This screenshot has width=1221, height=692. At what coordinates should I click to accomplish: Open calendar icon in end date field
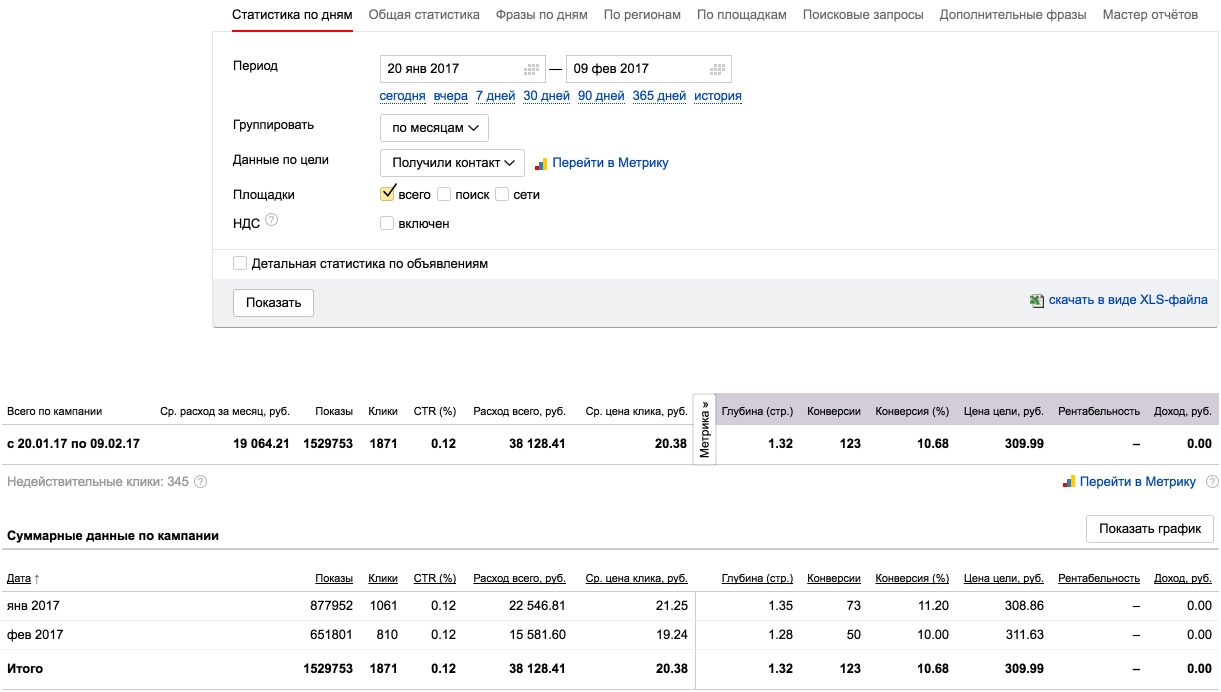pyautogui.click(x=717, y=69)
